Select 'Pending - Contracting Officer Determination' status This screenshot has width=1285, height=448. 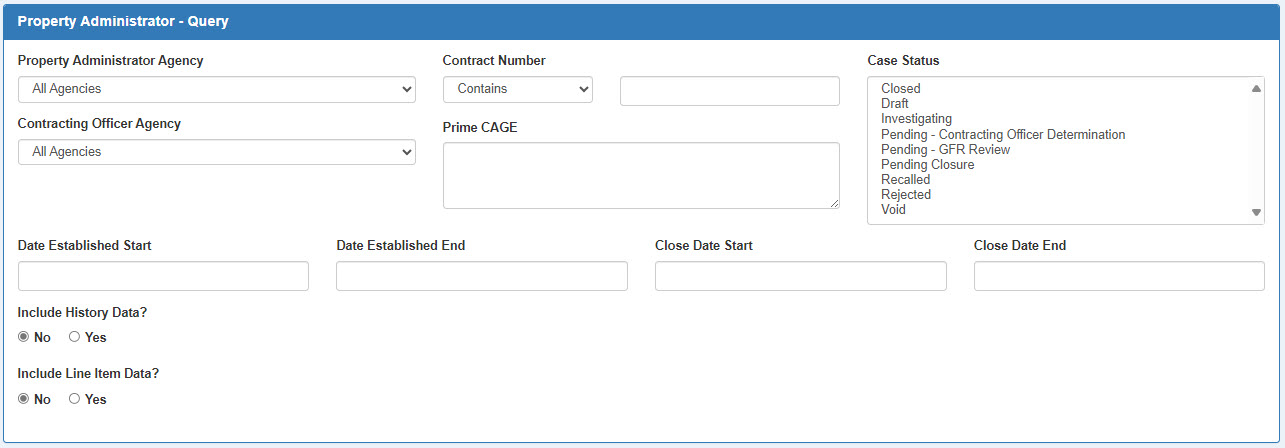tap(1003, 134)
